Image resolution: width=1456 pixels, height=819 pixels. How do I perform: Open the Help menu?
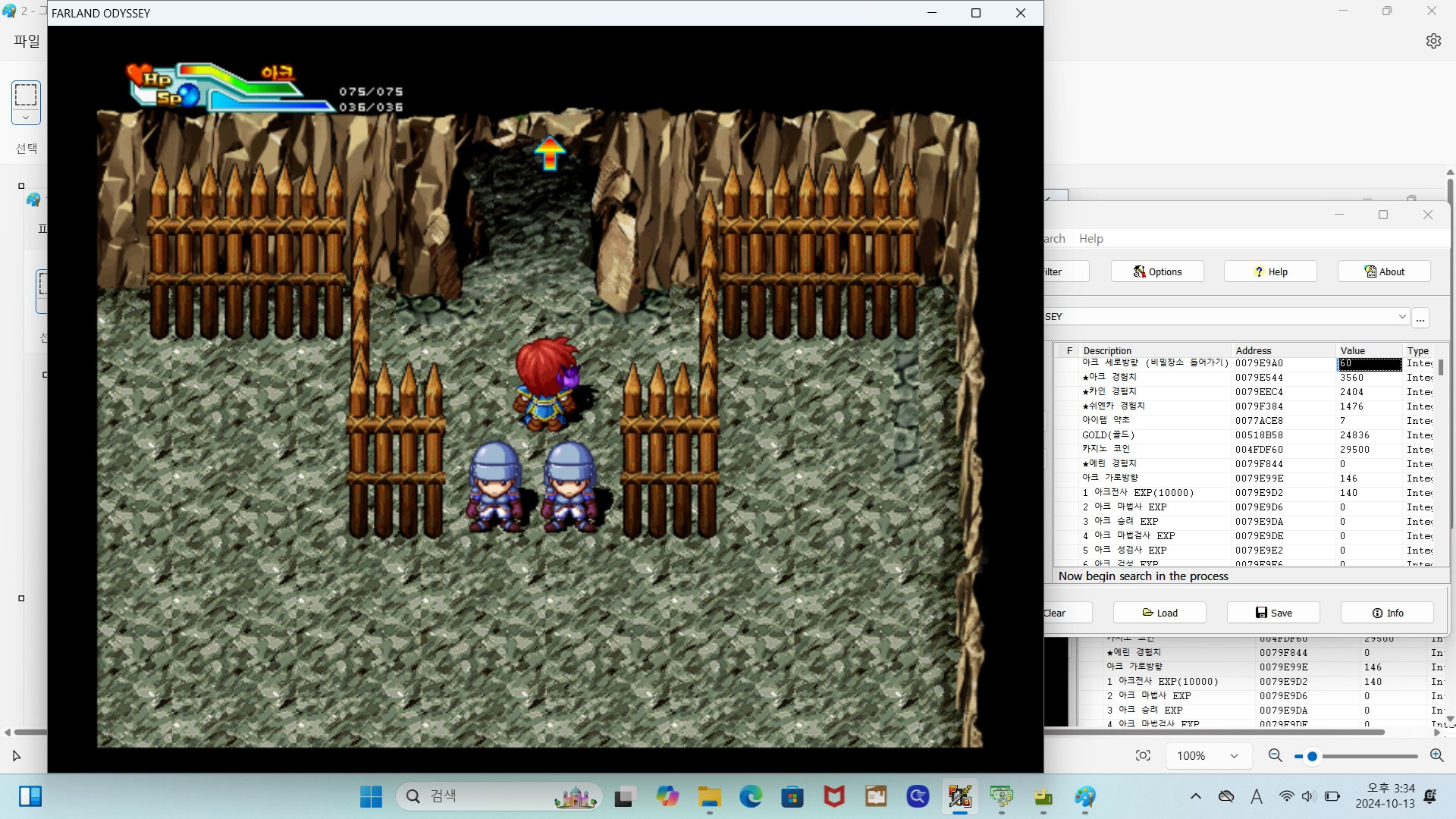[x=1090, y=238]
